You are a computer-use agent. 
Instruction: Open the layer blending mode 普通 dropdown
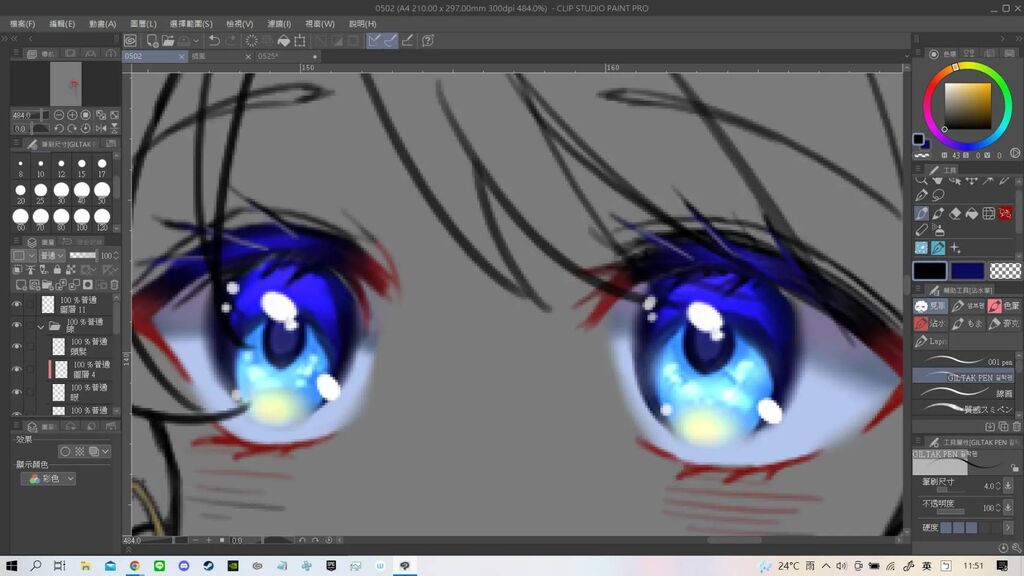52,255
